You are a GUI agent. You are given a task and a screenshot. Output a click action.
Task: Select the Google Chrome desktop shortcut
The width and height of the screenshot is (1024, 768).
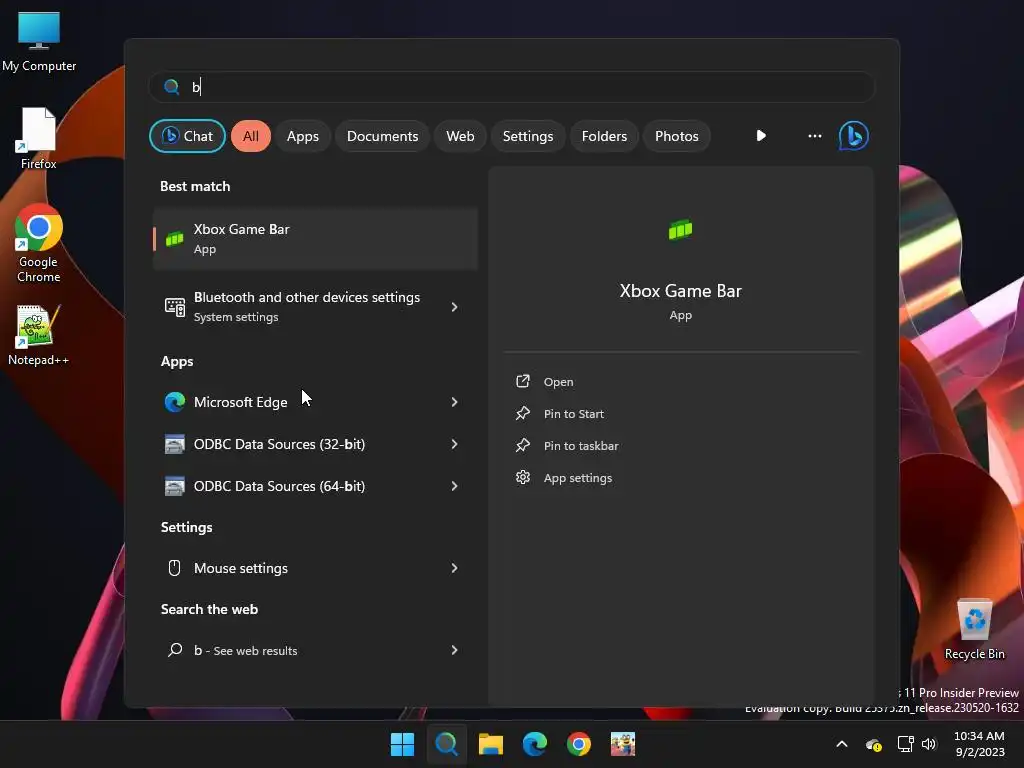(x=39, y=243)
